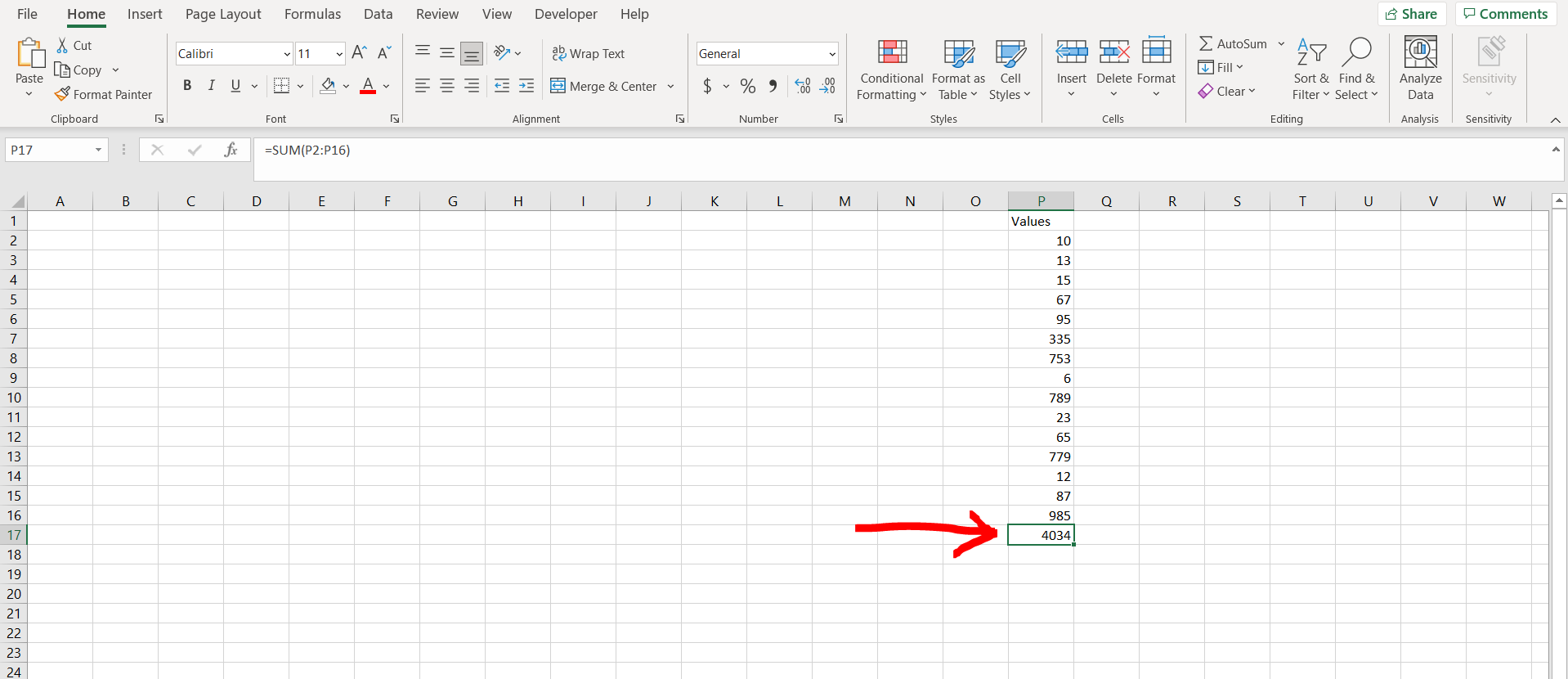Open Cell Styles gallery
Viewport: 1568px width, 679px height.
click(x=1010, y=70)
